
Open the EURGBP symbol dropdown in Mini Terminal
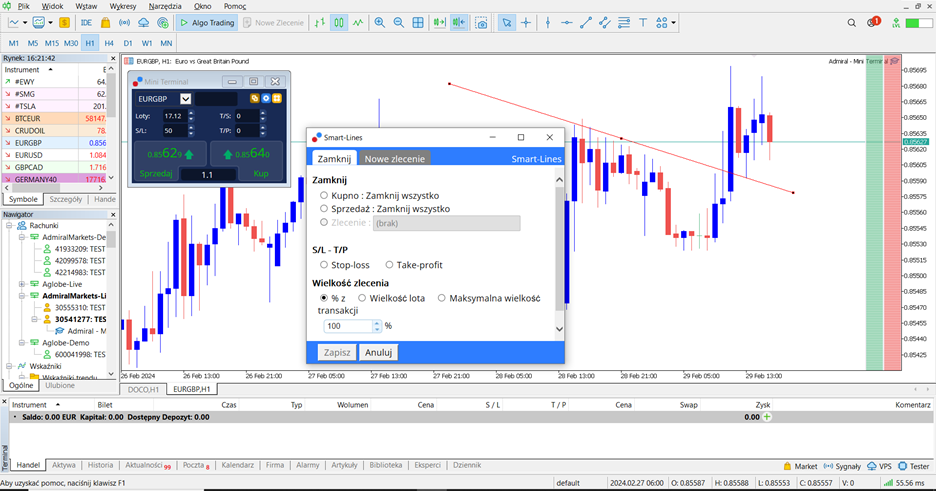(186, 98)
